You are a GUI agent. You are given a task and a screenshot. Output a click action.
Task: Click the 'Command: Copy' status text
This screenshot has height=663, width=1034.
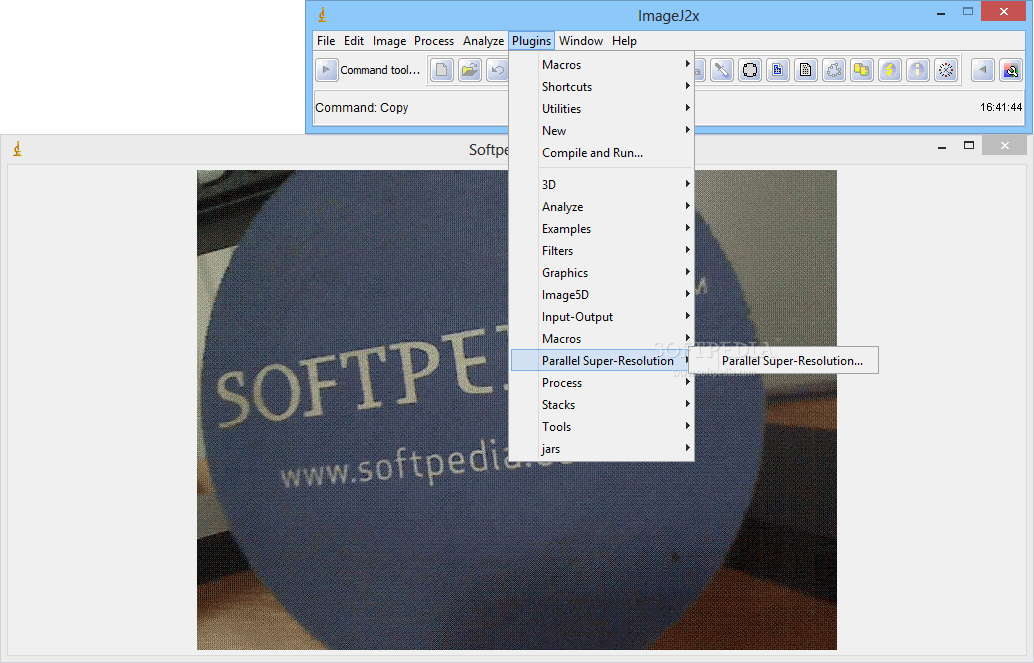361,108
